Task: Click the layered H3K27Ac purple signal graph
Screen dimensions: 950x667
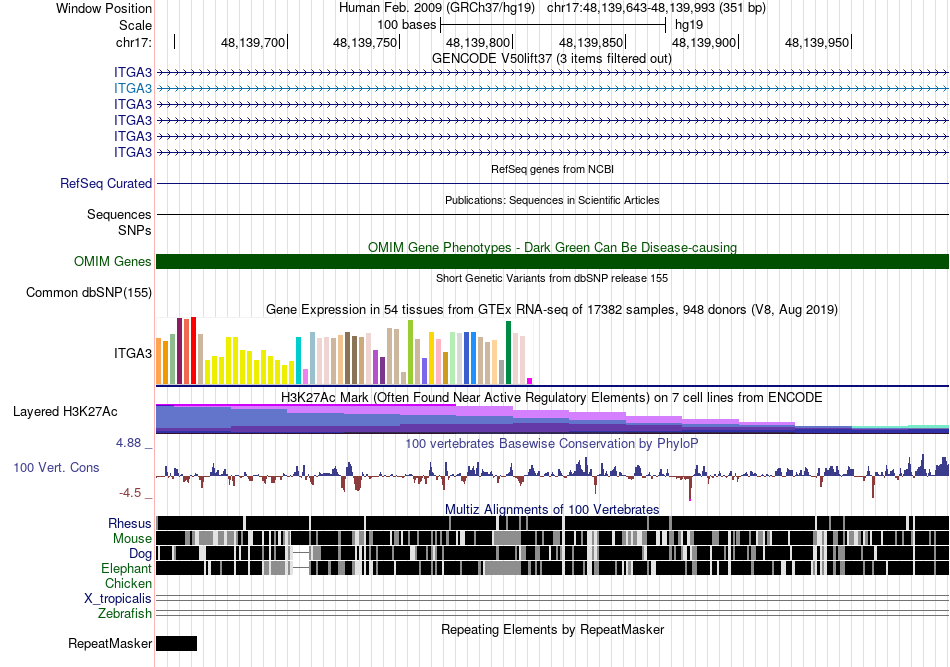Action: coord(552,419)
